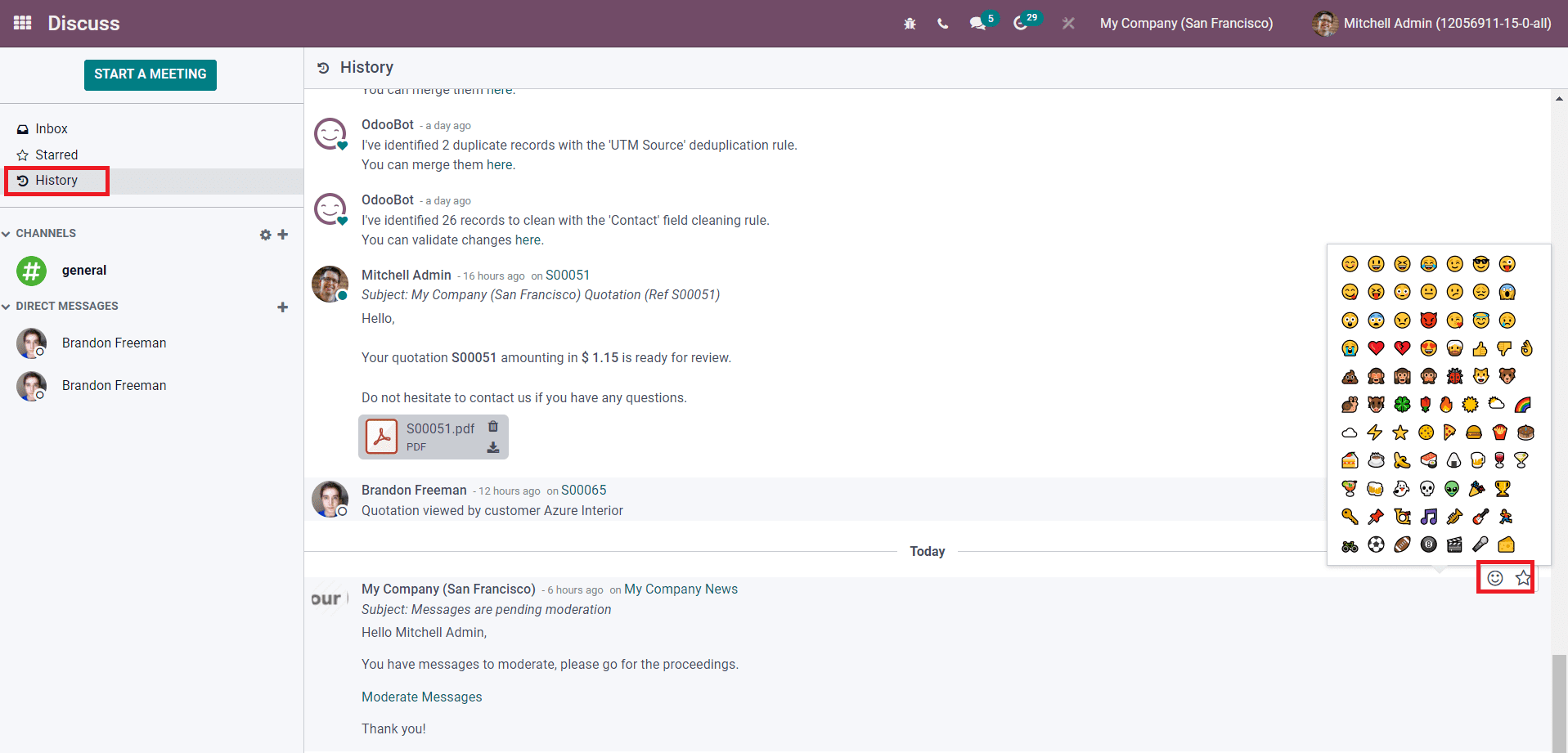Pick the red heart emoji
Screen dimensions: 1568x753
click(x=1376, y=348)
